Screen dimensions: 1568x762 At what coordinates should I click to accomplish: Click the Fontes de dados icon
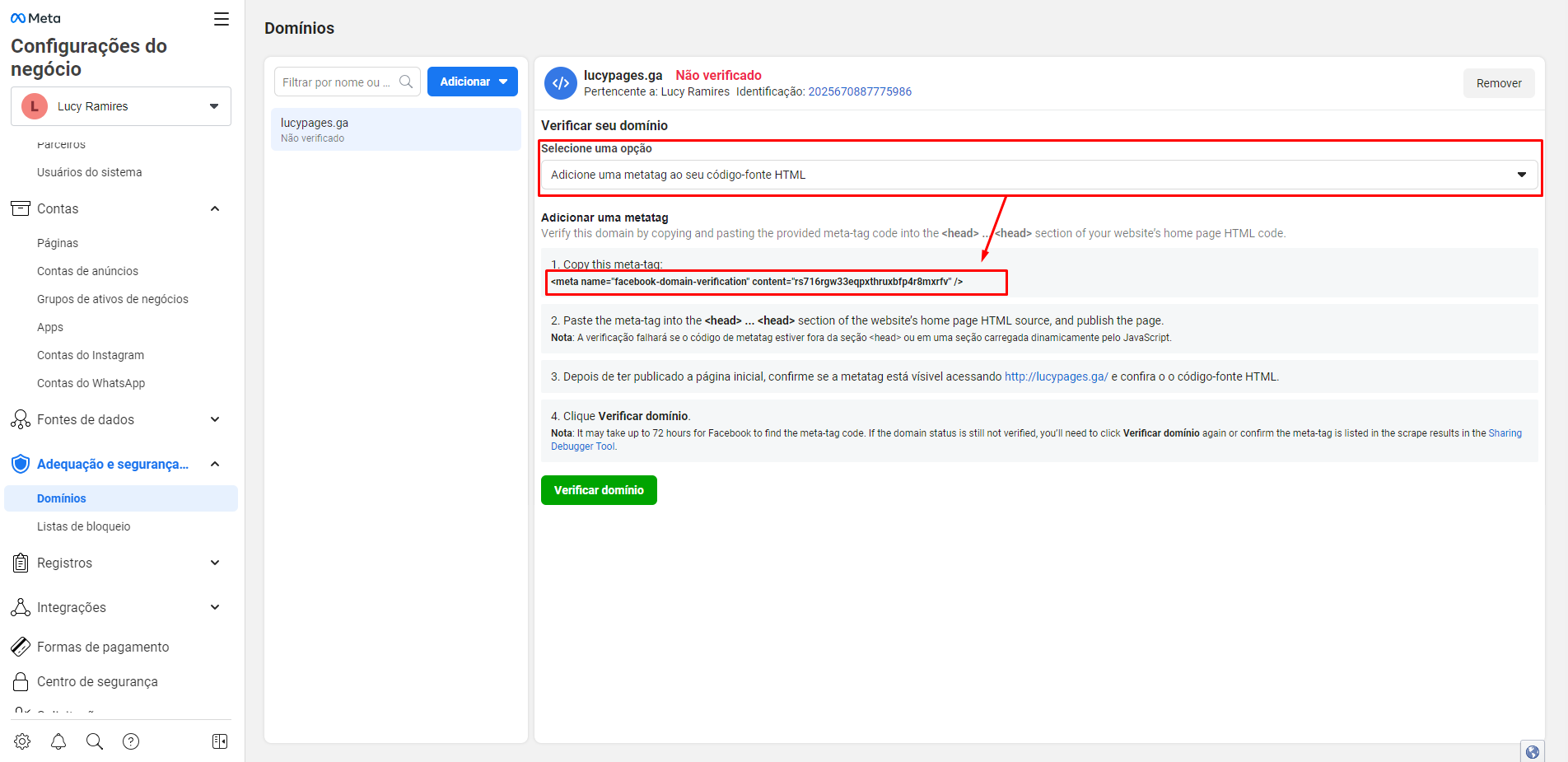pyautogui.click(x=21, y=419)
